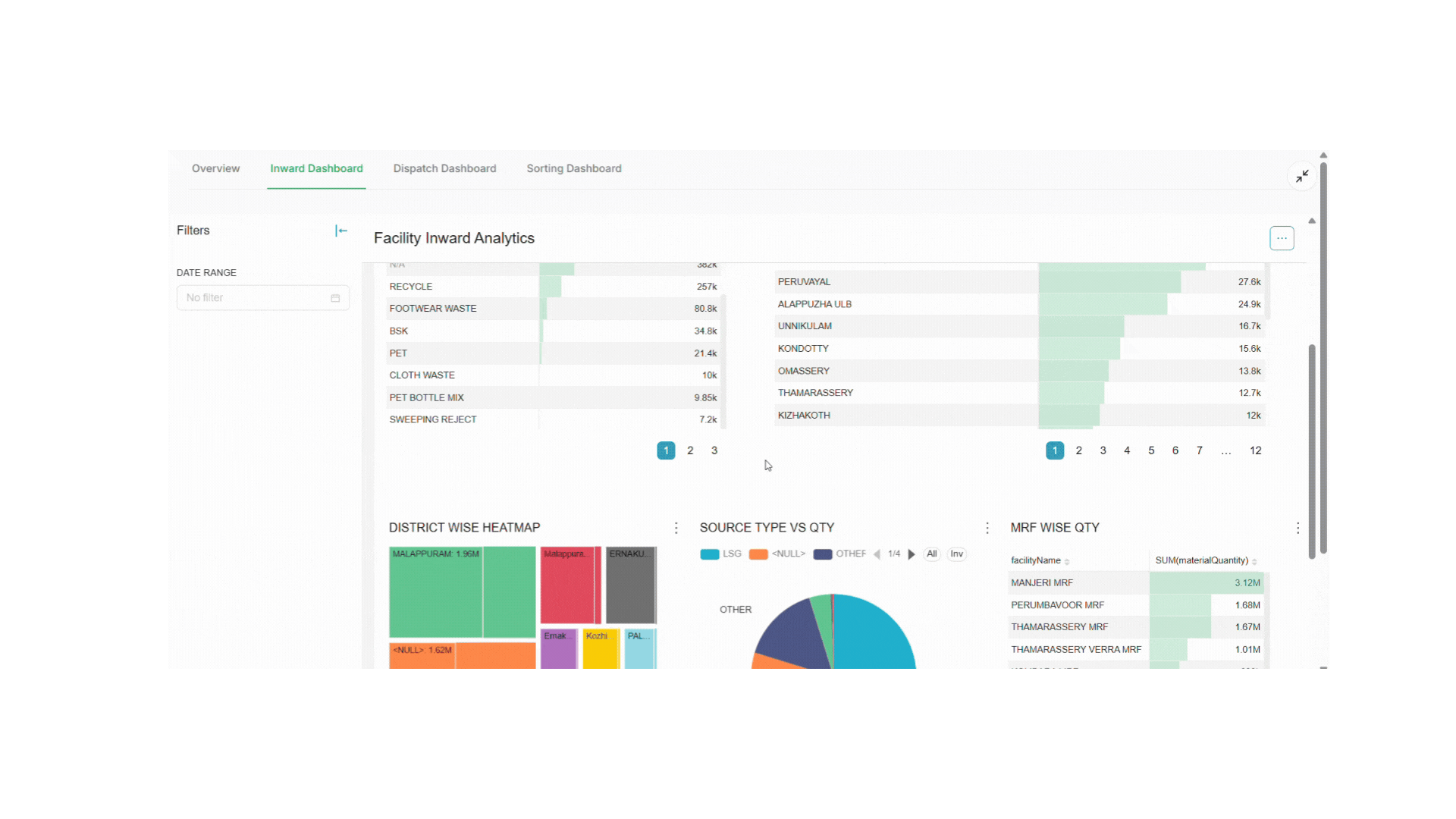Open the Facility Inward Analytics ellipsis options
This screenshot has height=819, width=1456.
[1282, 237]
